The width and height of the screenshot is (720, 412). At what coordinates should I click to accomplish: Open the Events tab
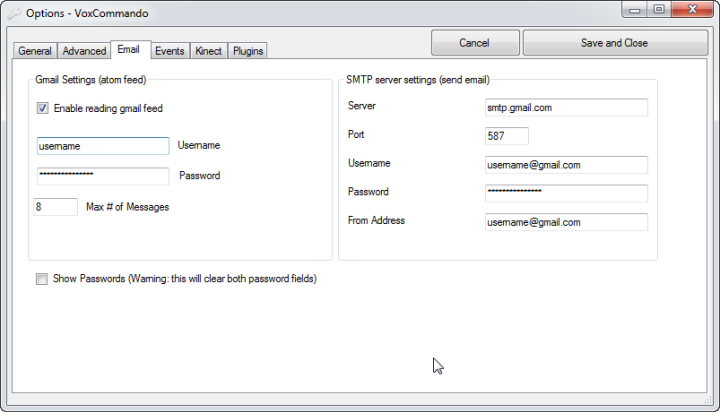click(169, 51)
